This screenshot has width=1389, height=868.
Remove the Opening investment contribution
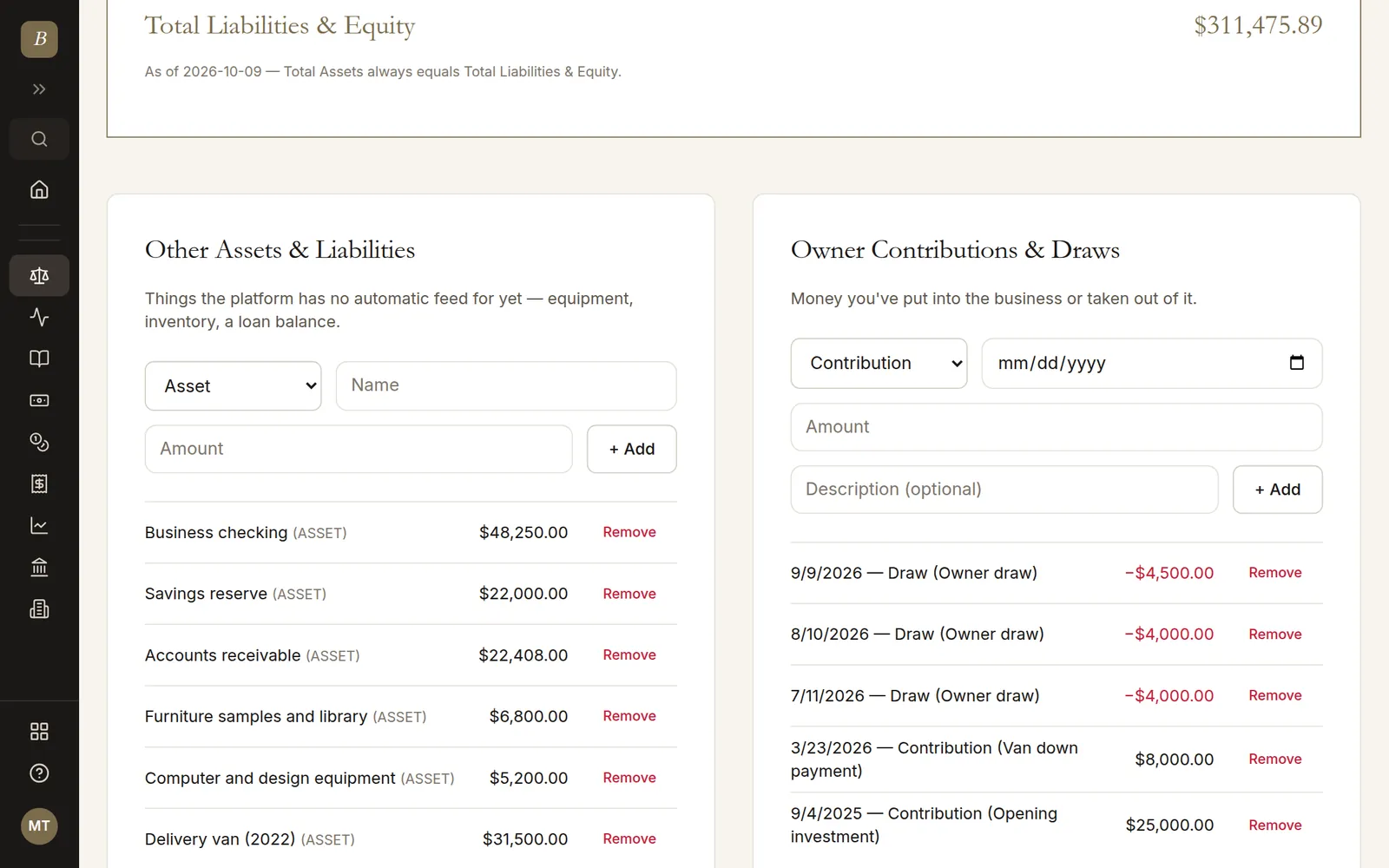[x=1275, y=825]
